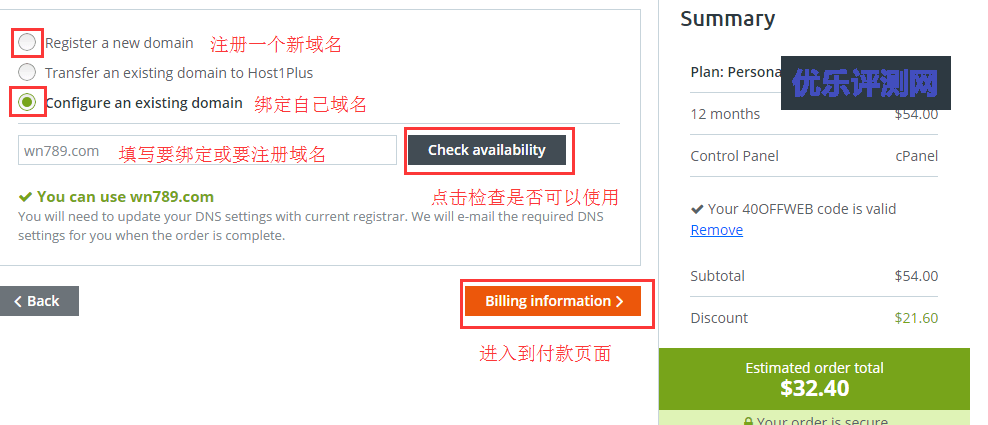This screenshot has width=988, height=425.
Task: Click green checkmark beside "You can use wn789.com"
Action: pos(25,197)
